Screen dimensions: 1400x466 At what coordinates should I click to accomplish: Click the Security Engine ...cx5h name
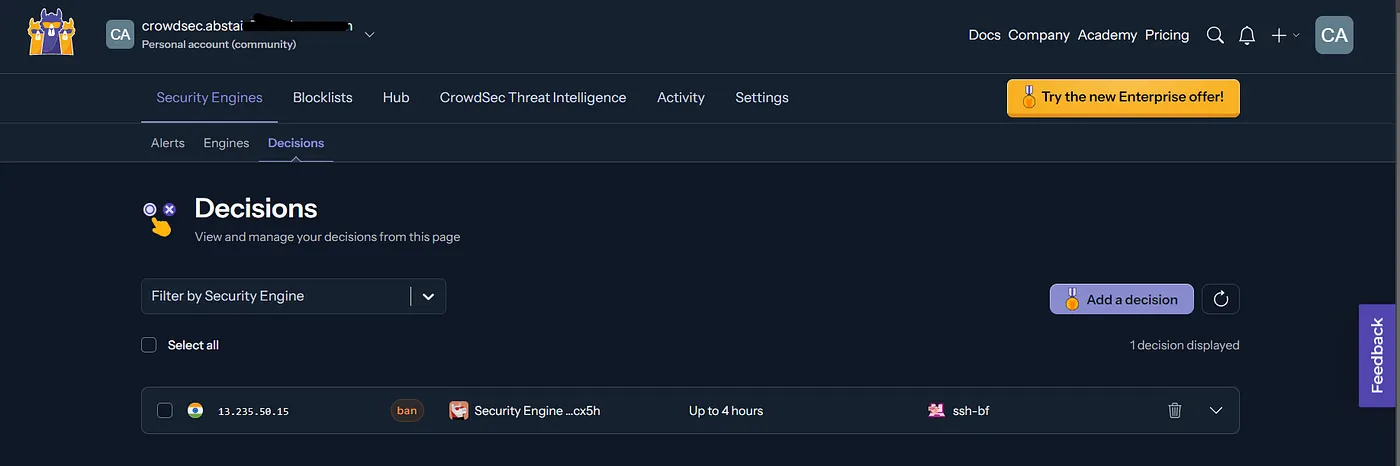pos(537,410)
